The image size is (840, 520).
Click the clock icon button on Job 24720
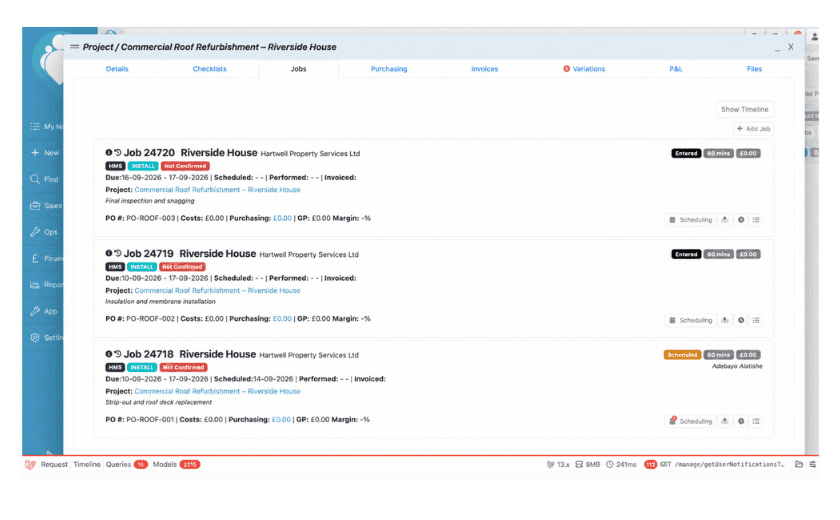(x=741, y=220)
